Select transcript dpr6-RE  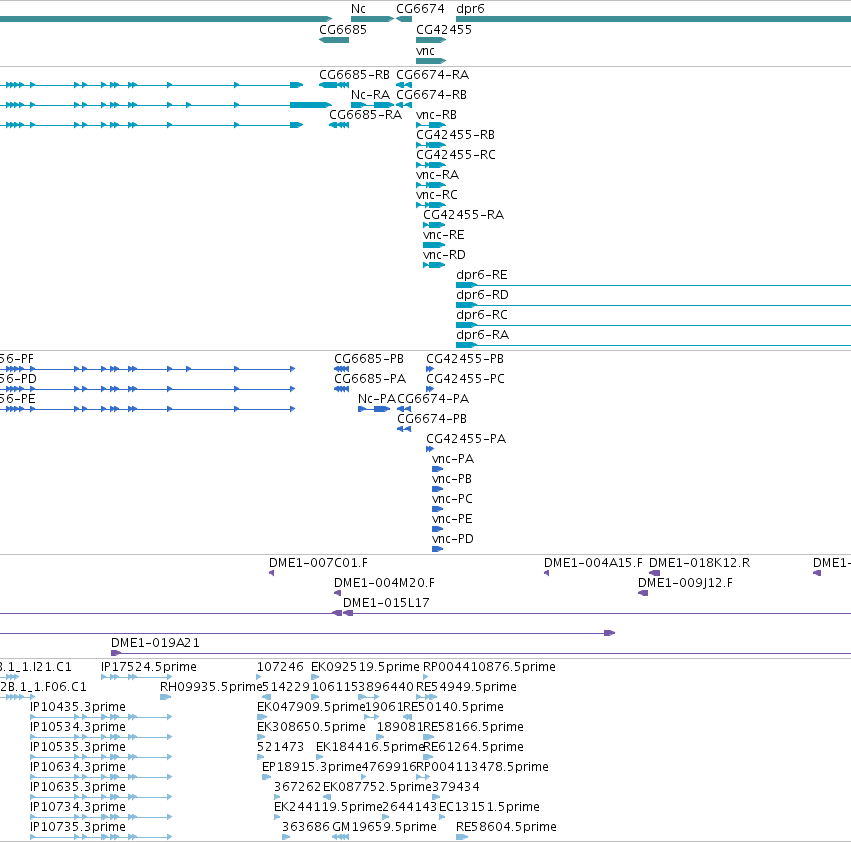point(482,275)
